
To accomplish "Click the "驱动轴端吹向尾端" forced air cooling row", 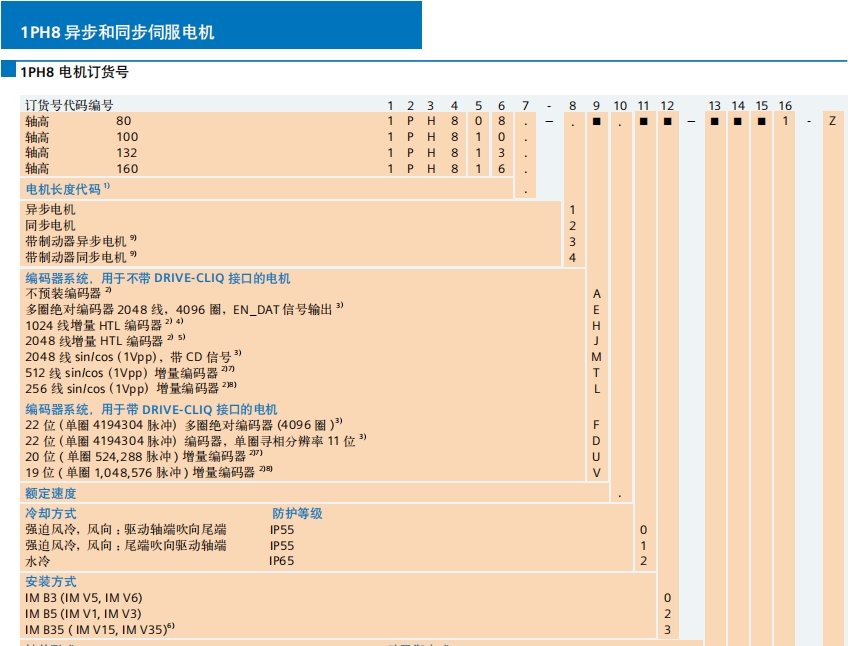I will point(126,529).
